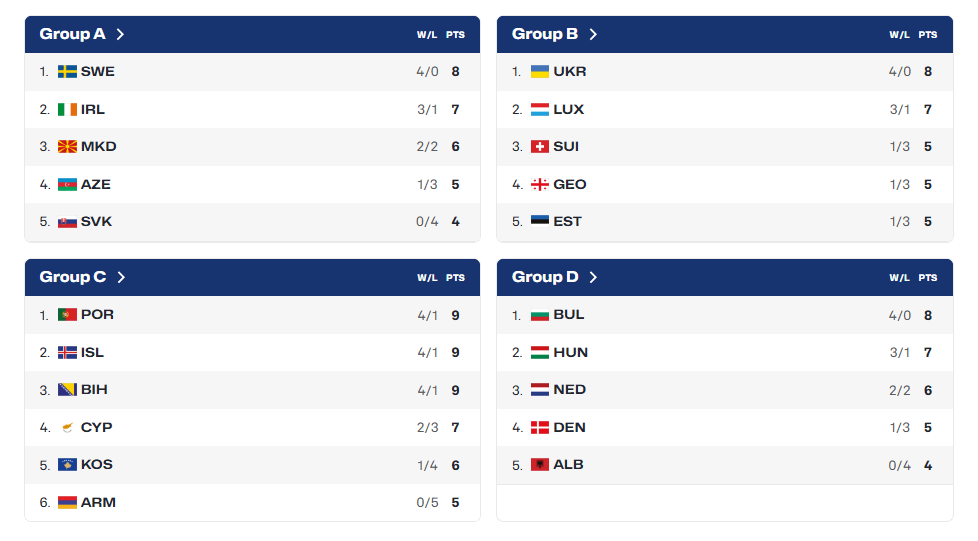This screenshot has height=541, width=978.
Task: Click the Ukraine flag icon in Group B
Action: (x=540, y=72)
